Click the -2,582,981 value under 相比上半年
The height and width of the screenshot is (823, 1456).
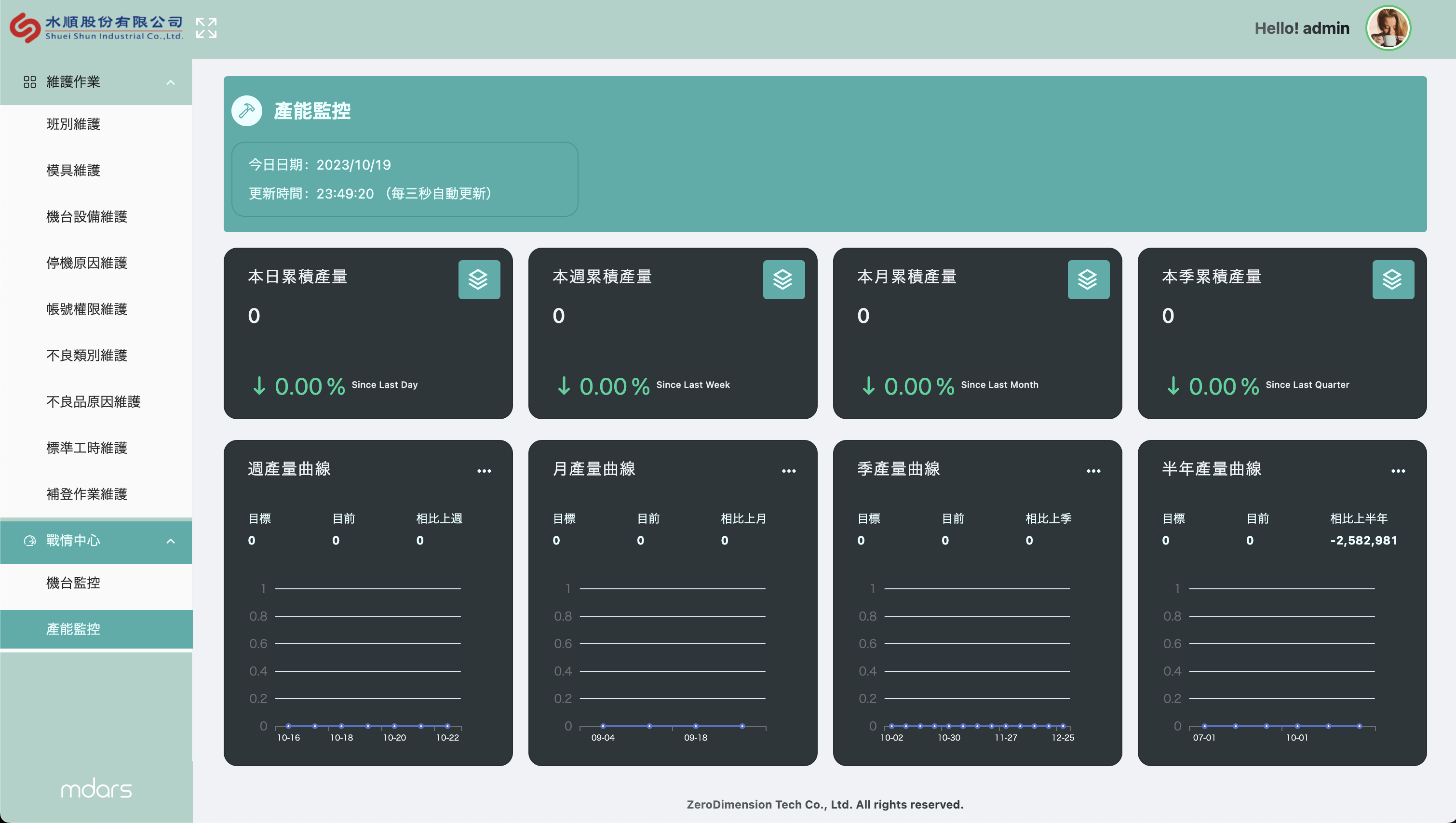pos(1364,541)
